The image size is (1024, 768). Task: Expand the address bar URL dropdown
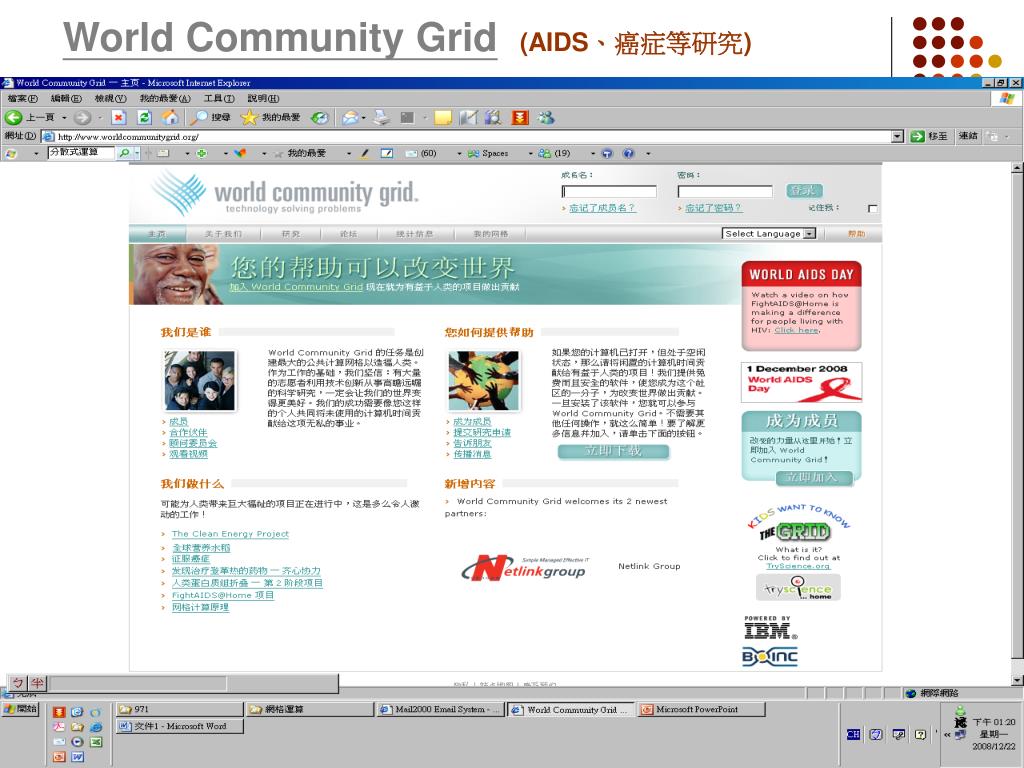[898, 136]
